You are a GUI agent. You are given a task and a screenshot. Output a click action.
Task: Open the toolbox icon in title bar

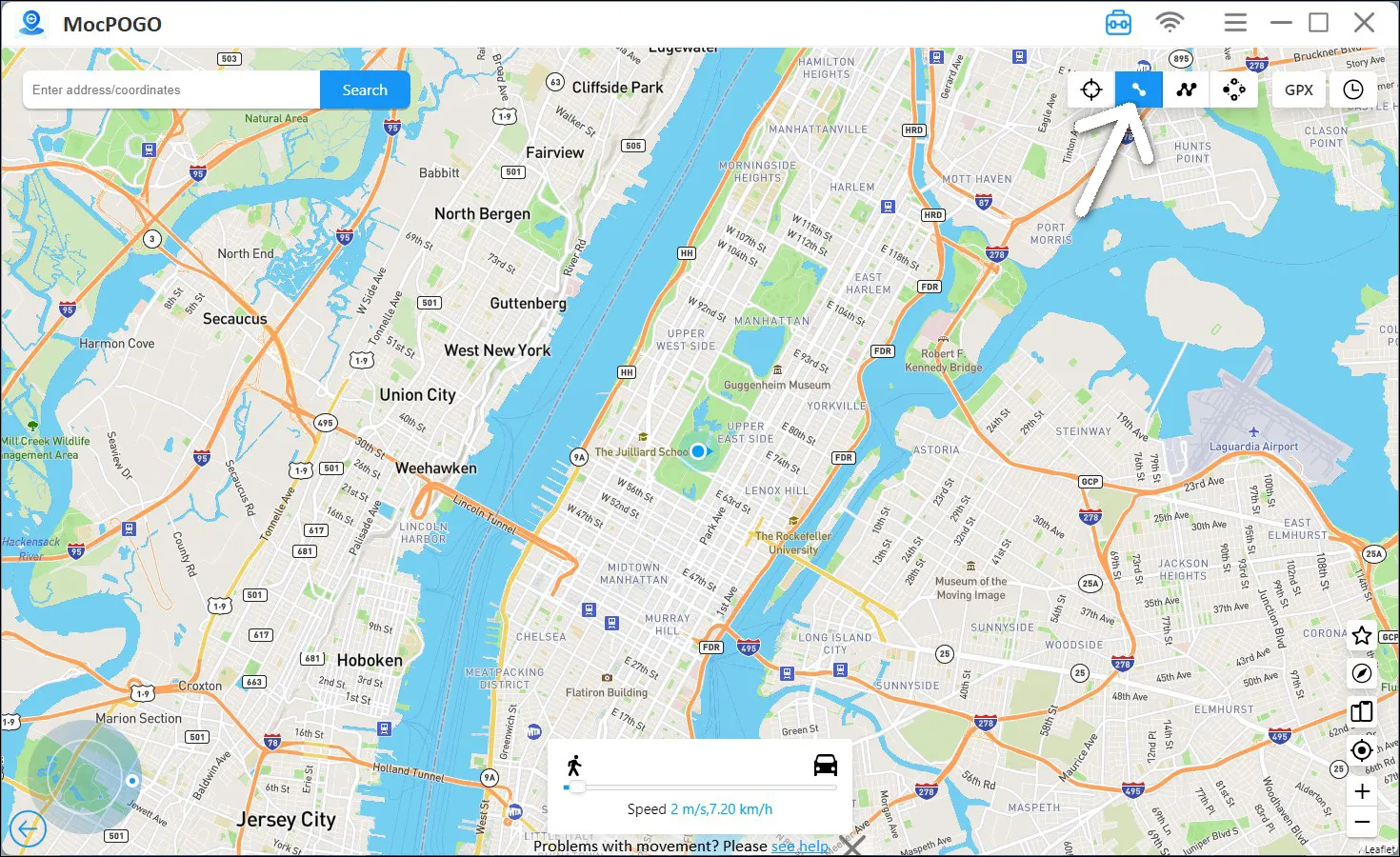click(1118, 22)
